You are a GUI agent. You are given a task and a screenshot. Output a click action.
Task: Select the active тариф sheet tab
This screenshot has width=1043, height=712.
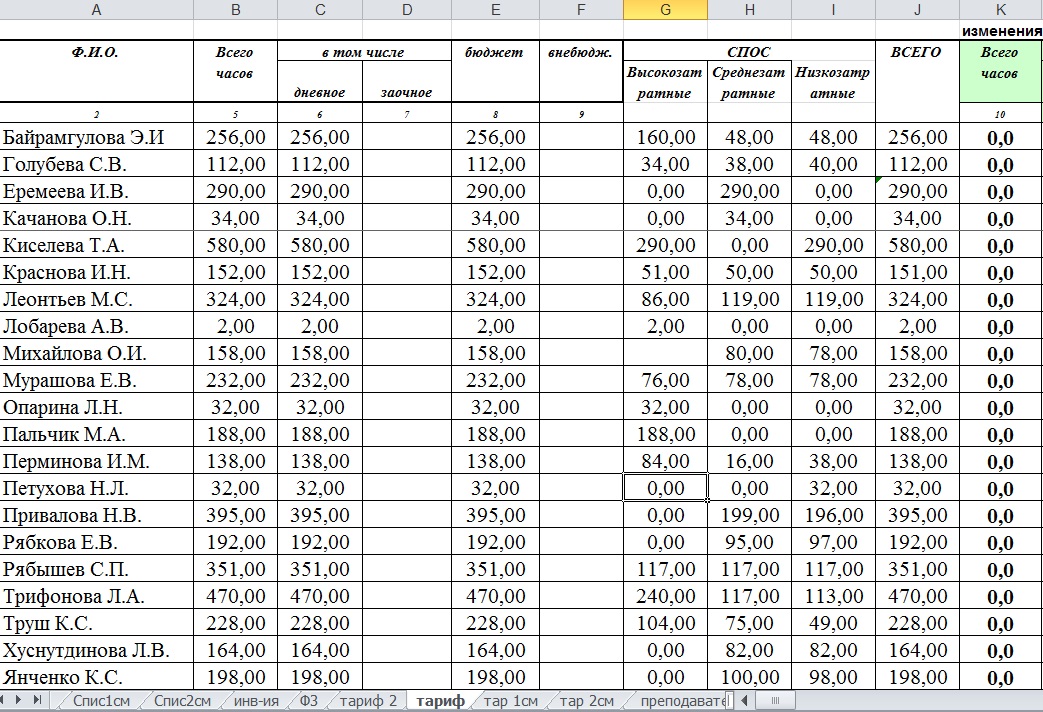click(x=440, y=701)
